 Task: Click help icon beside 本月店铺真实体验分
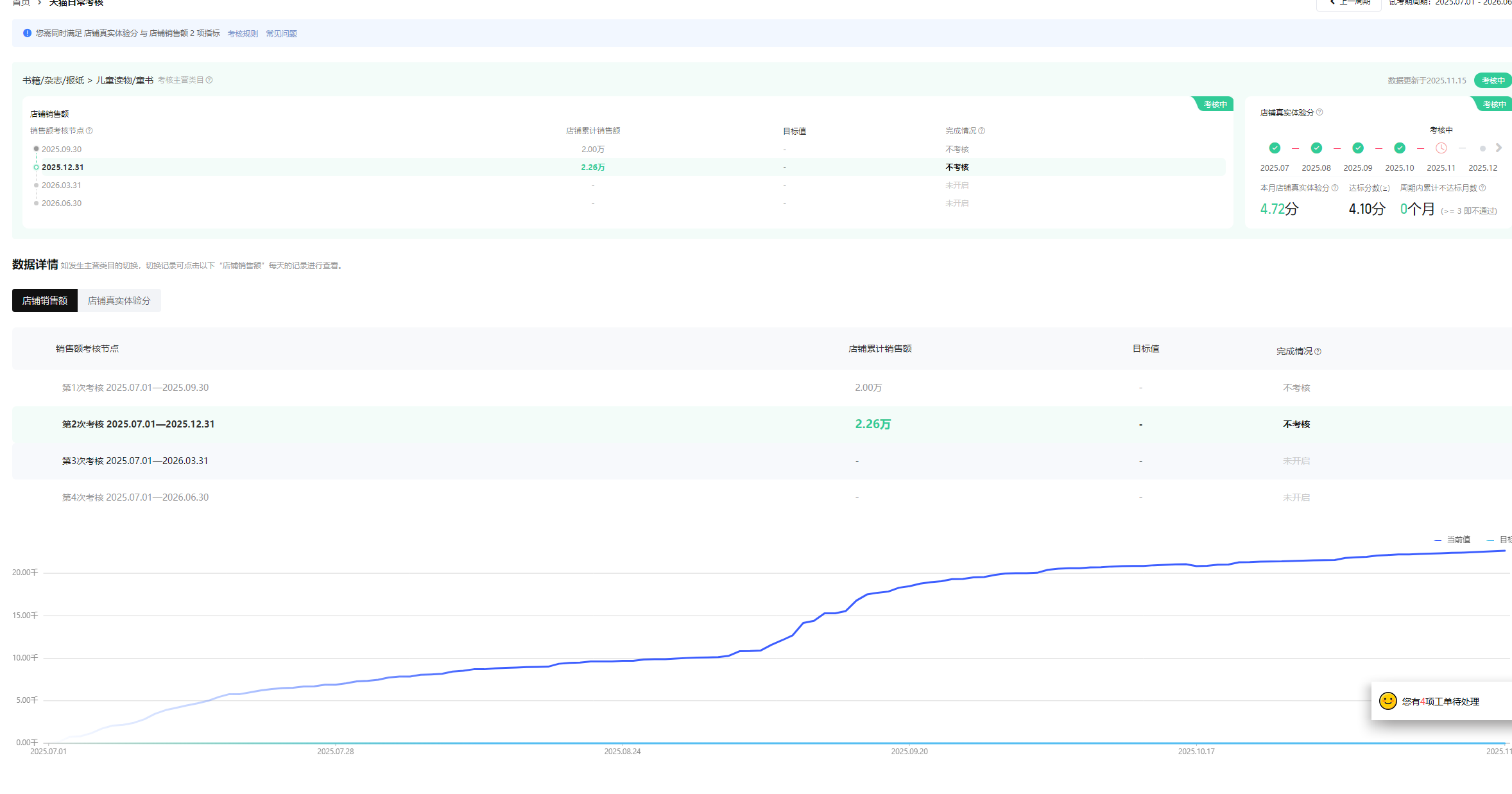1335,188
